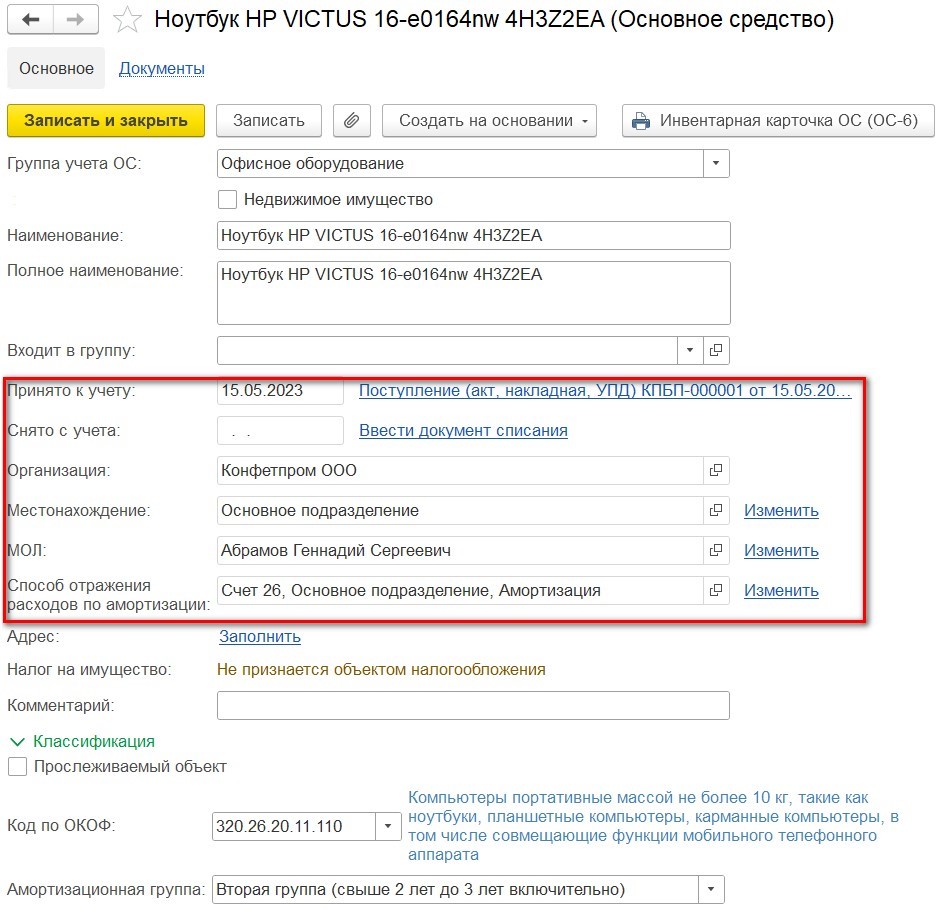Click Изменить next to Местонахождение

[x=781, y=510]
